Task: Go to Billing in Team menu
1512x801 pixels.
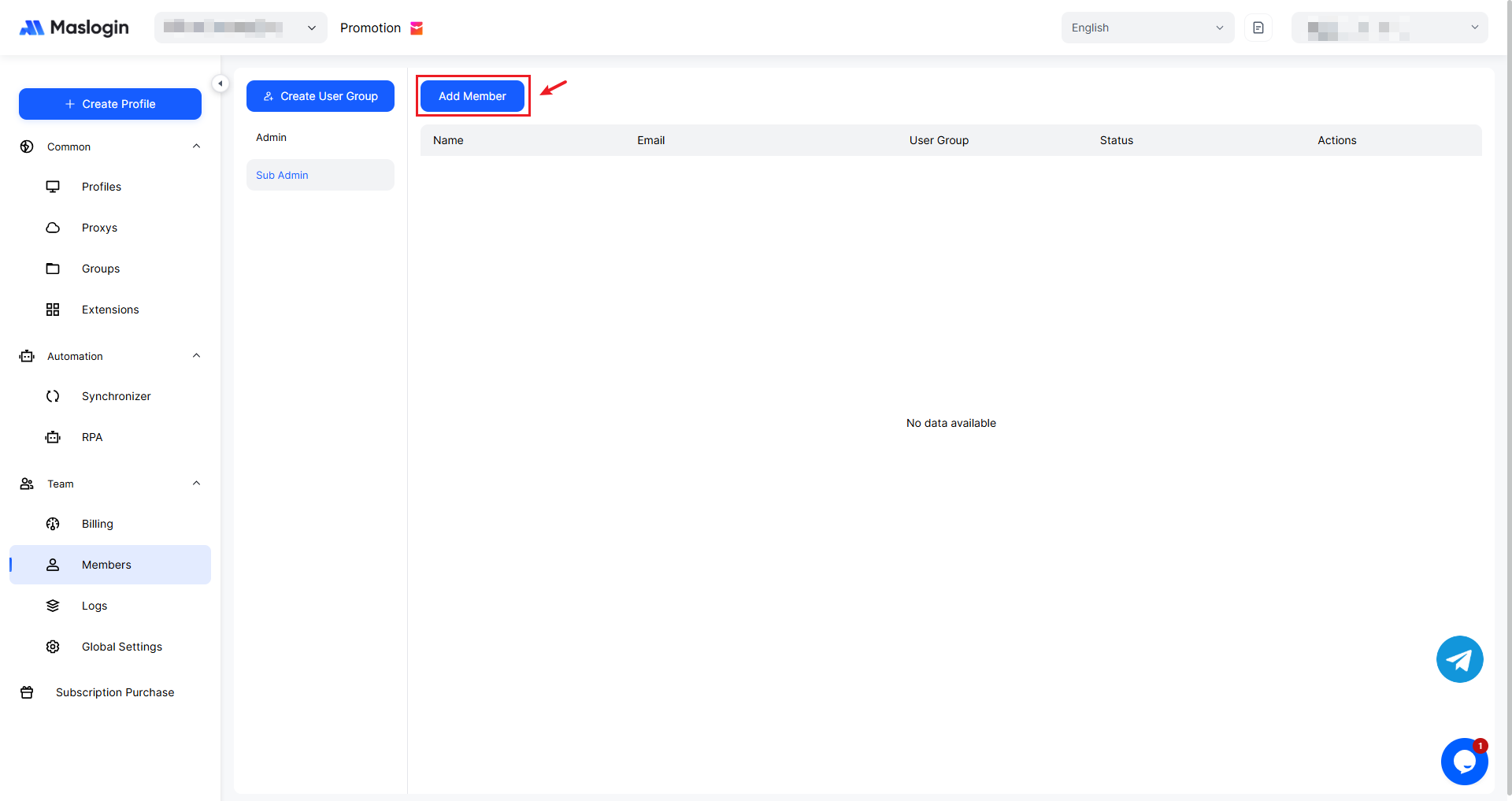Action: click(x=98, y=524)
